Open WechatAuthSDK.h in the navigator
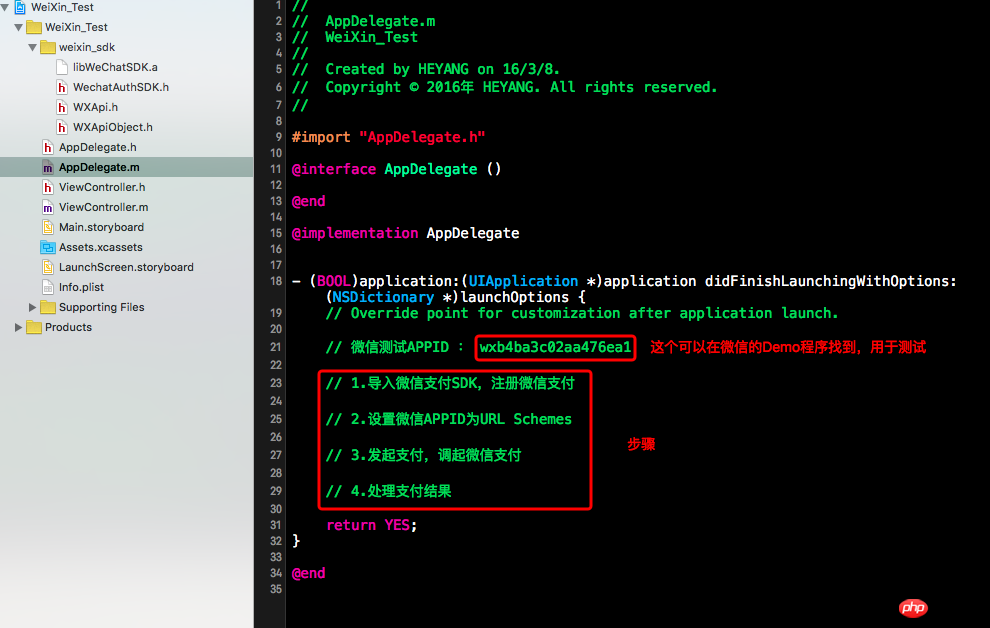Viewport: 990px width, 628px height. pos(121,87)
